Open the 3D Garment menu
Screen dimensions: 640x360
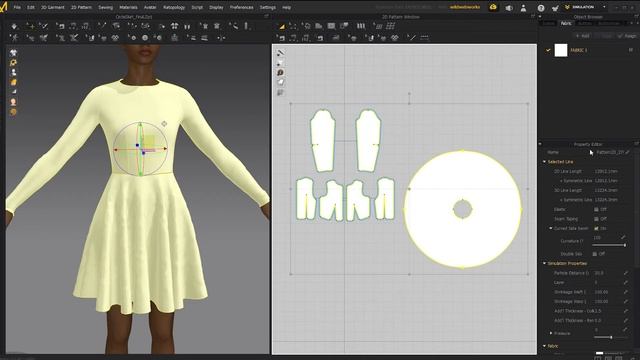point(53,7)
